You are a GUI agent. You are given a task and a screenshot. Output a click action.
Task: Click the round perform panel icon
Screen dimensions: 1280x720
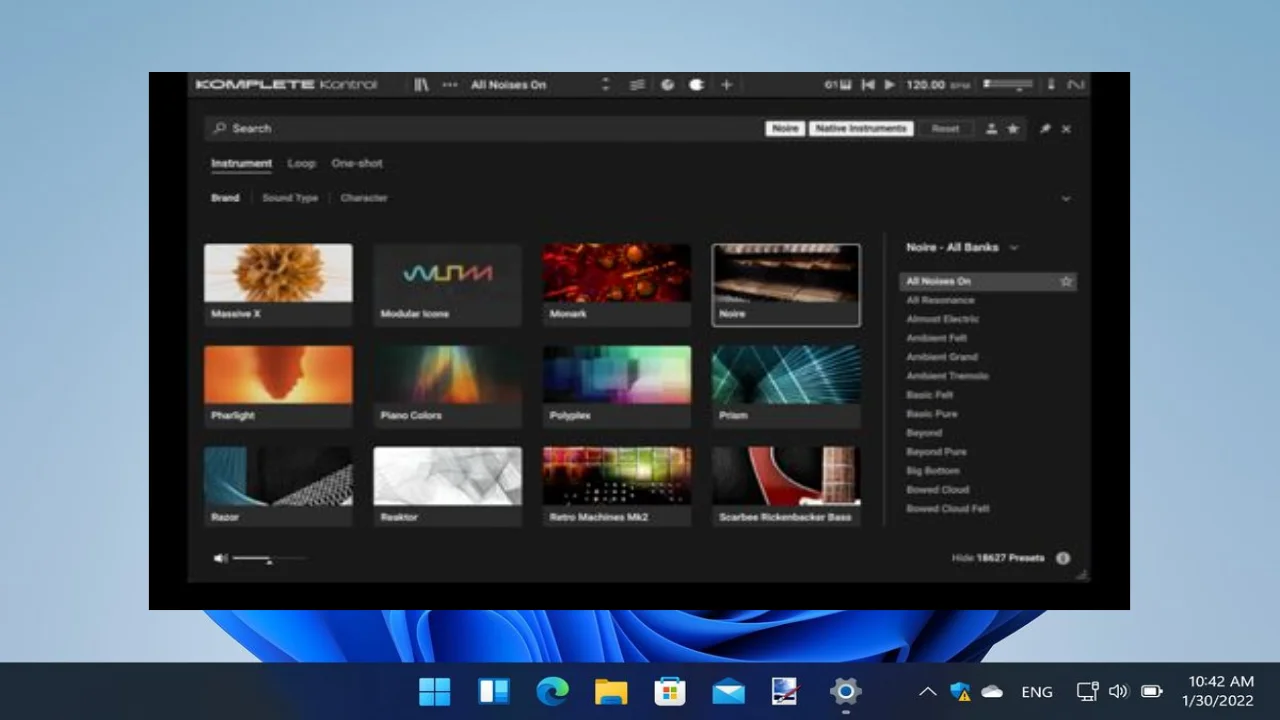point(668,85)
